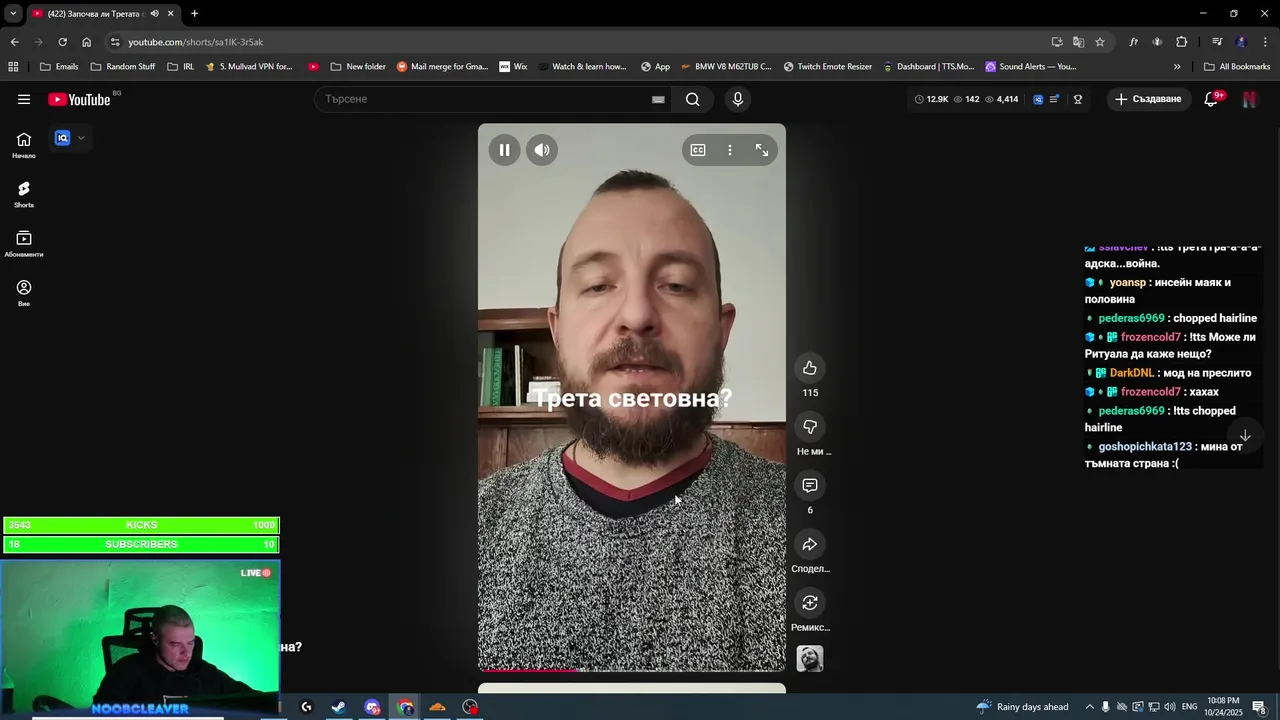
Task: Click the address bar URL
Action: 195,42
